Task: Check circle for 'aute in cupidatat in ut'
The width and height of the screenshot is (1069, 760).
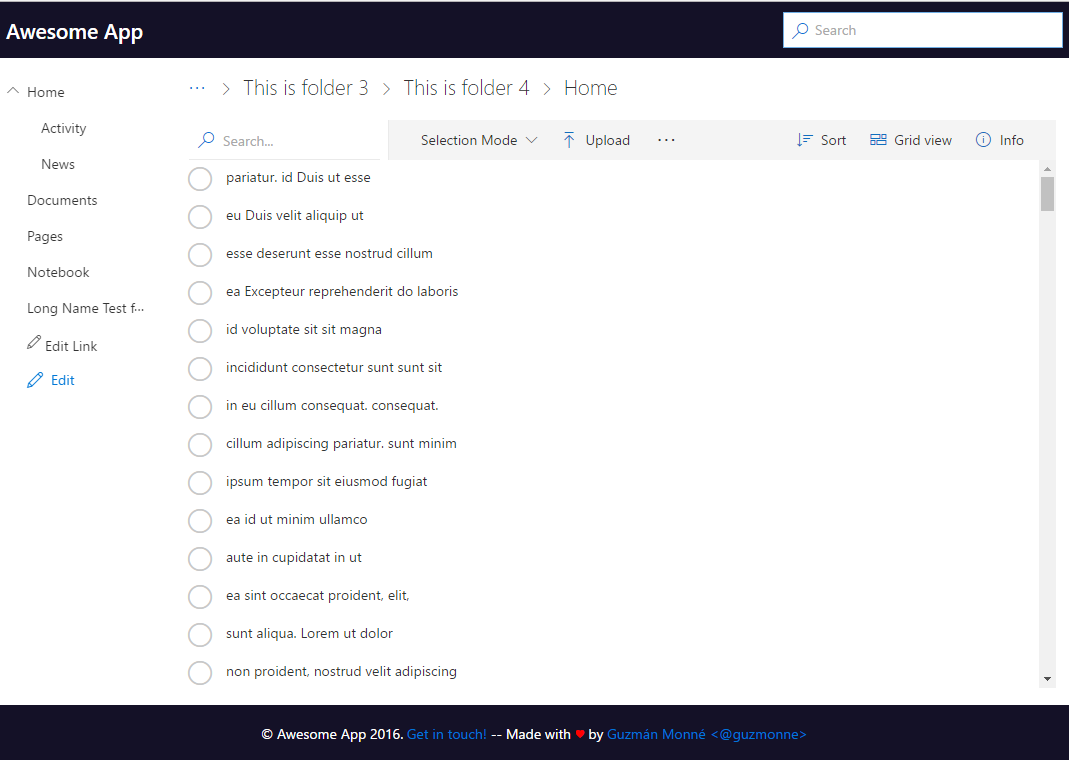Action: click(200, 559)
